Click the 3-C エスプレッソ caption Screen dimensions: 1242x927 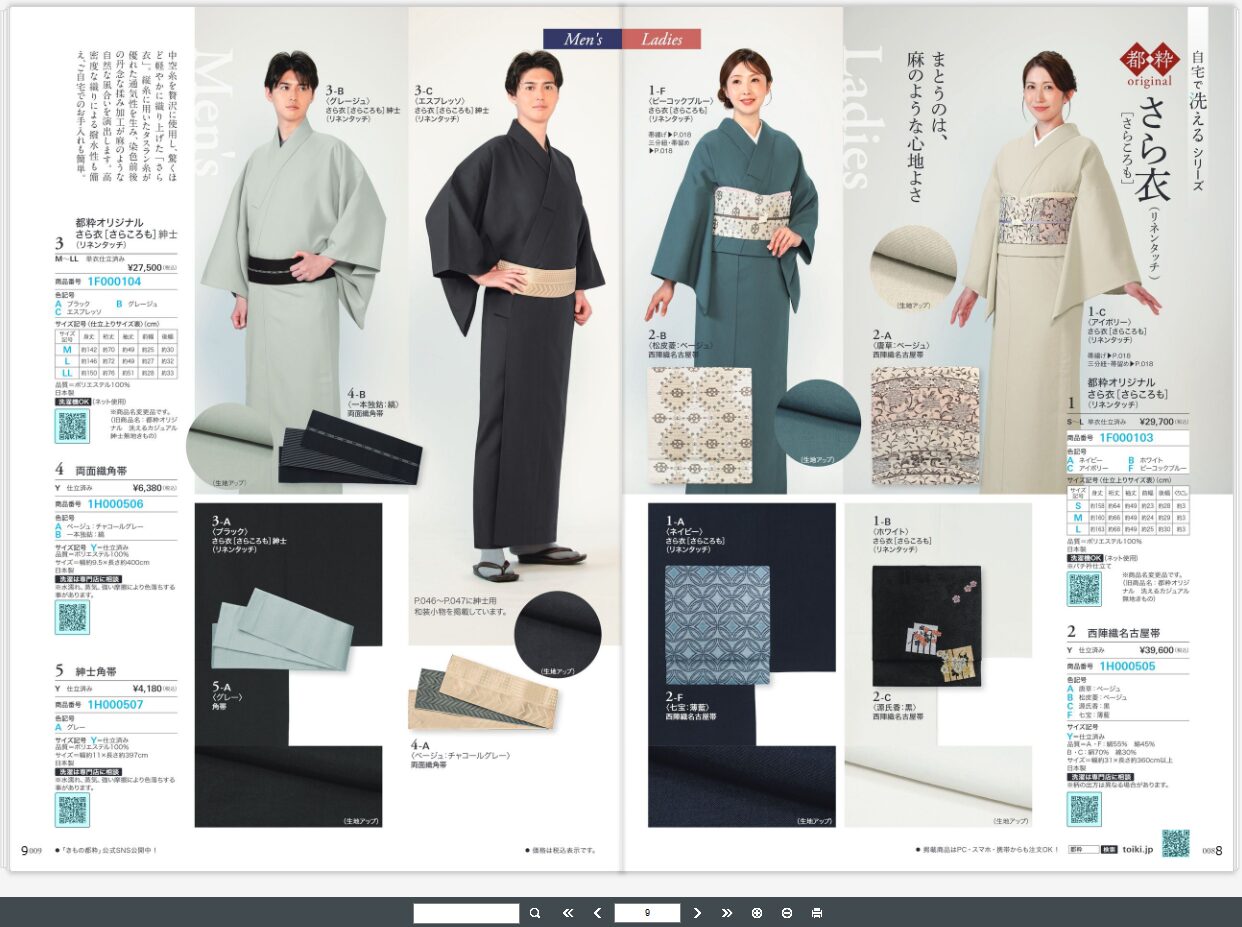tap(451, 104)
